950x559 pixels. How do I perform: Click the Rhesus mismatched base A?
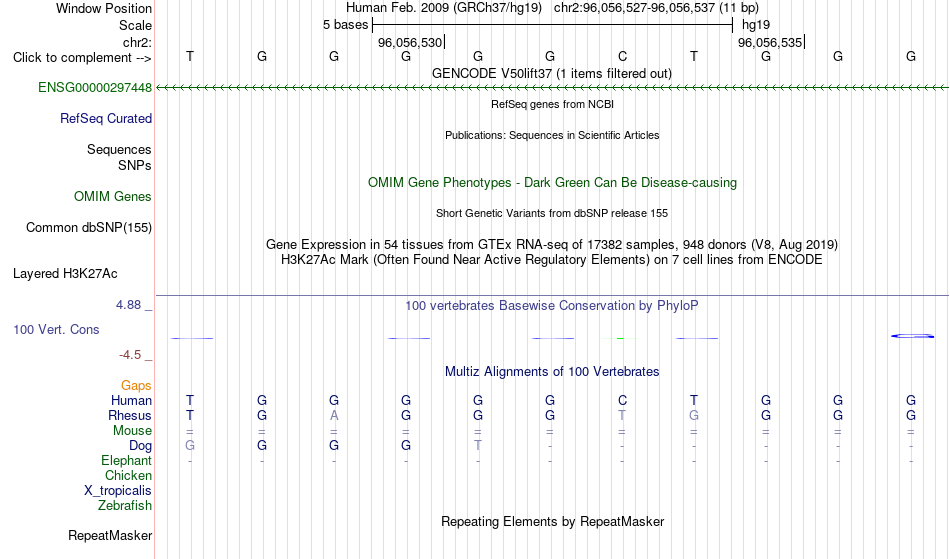(x=334, y=415)
